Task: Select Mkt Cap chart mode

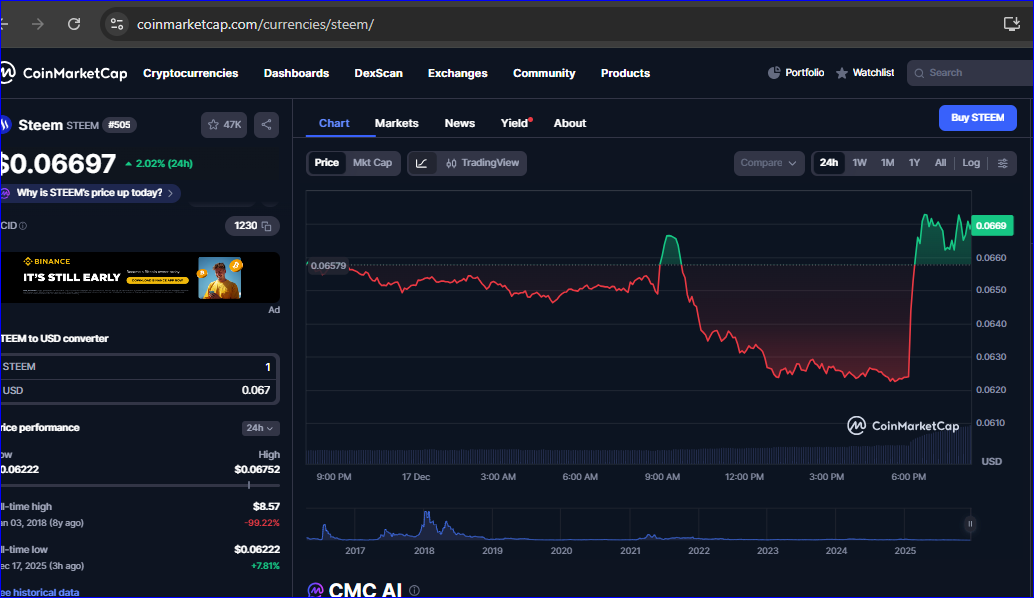Action: coord(373,163)
